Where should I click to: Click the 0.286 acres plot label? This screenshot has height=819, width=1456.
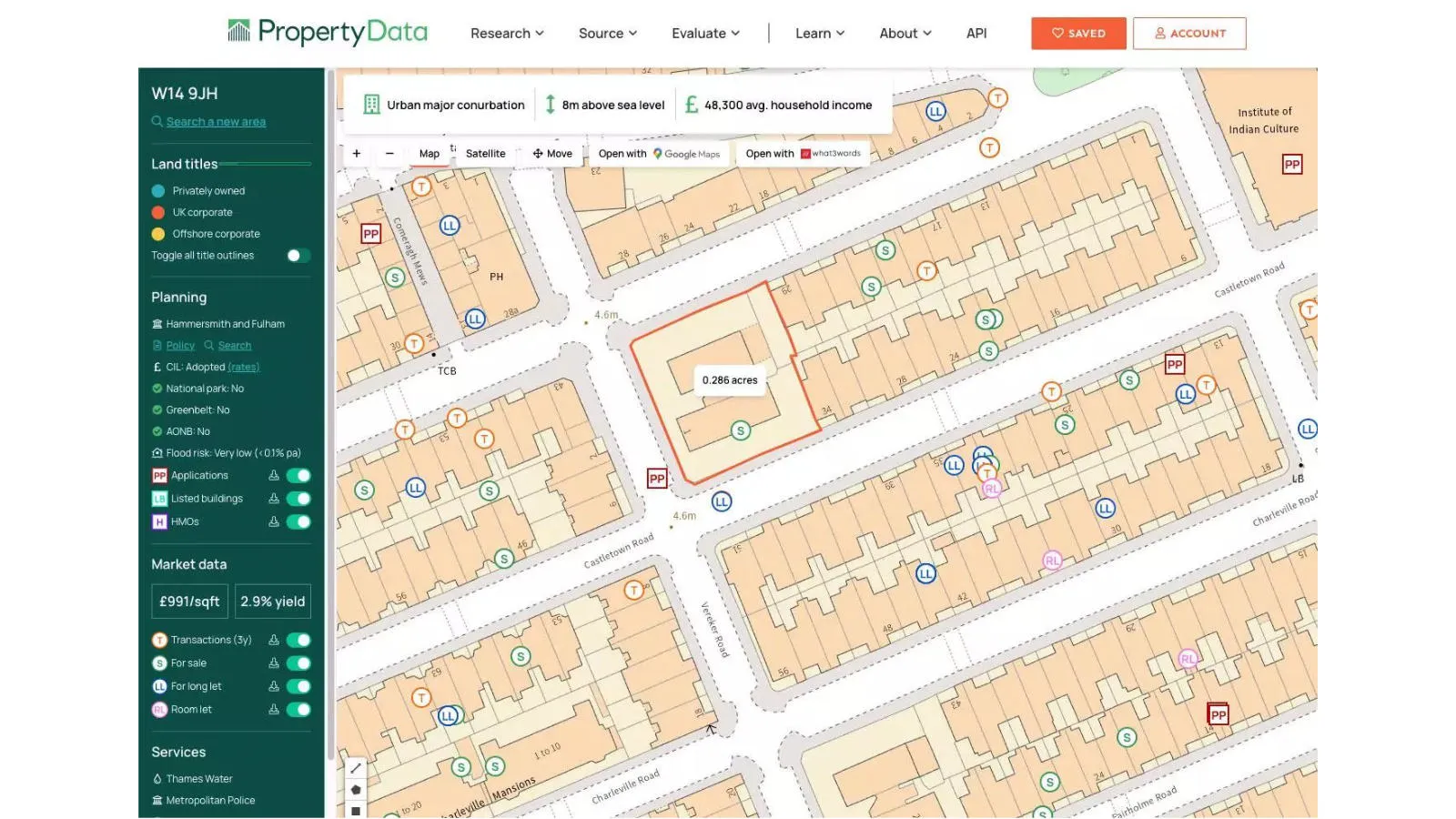[x=728, y=380]
